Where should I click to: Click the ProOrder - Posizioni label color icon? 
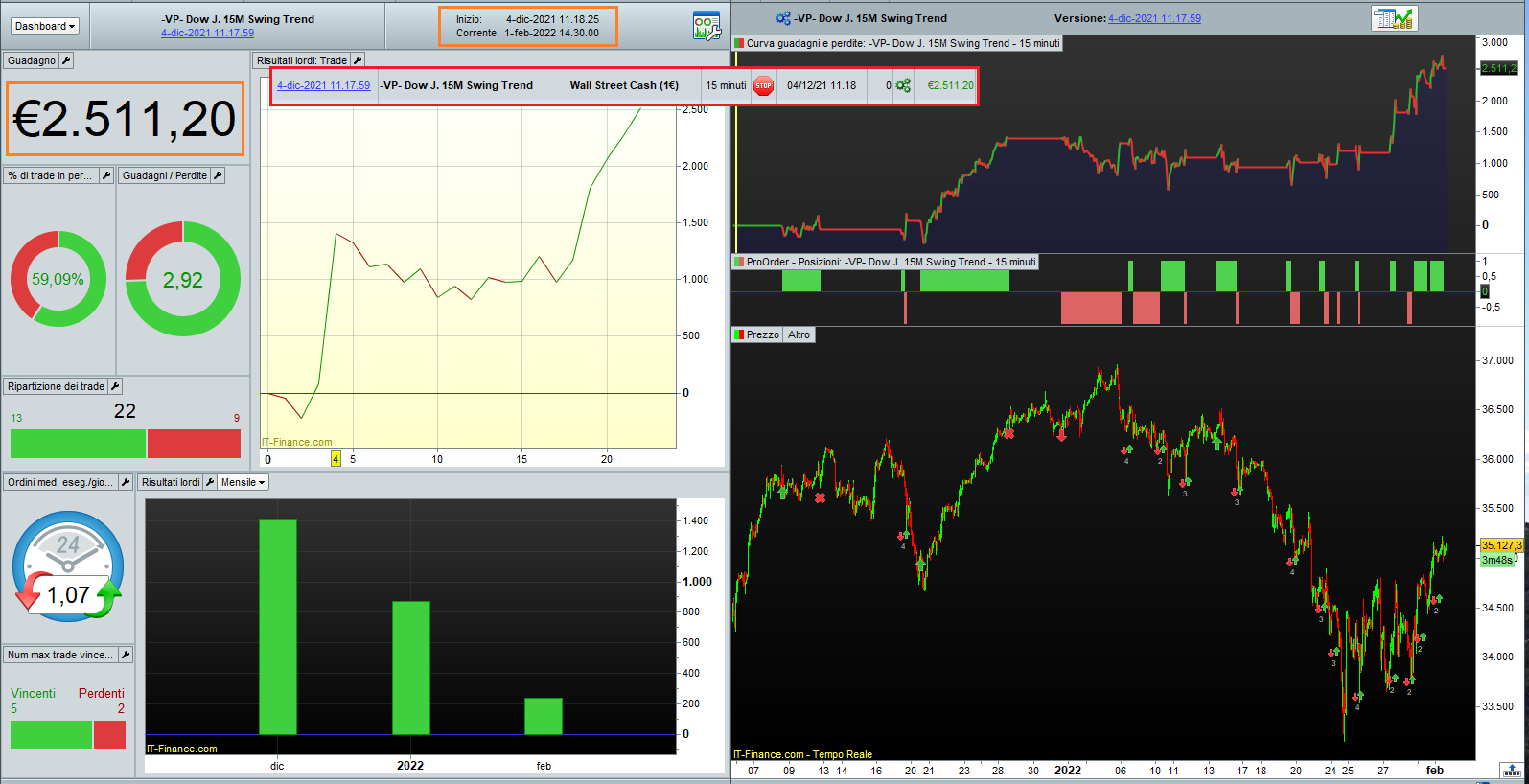pyautogui.click(x=739, y=262)
